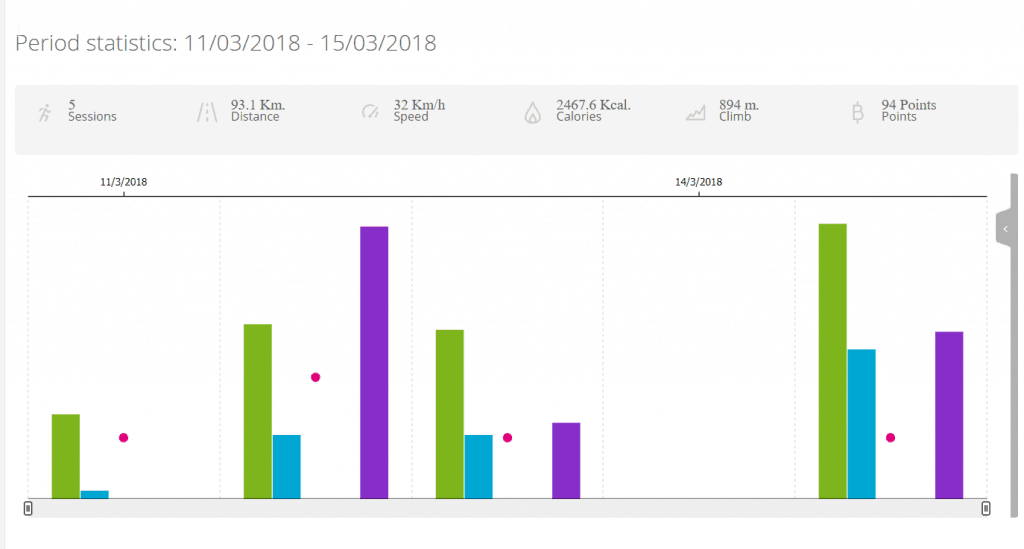Viewport: 1024px width, 549px height.
Task: Click the rightmost purple bar
Action: (x=949, y=414)
